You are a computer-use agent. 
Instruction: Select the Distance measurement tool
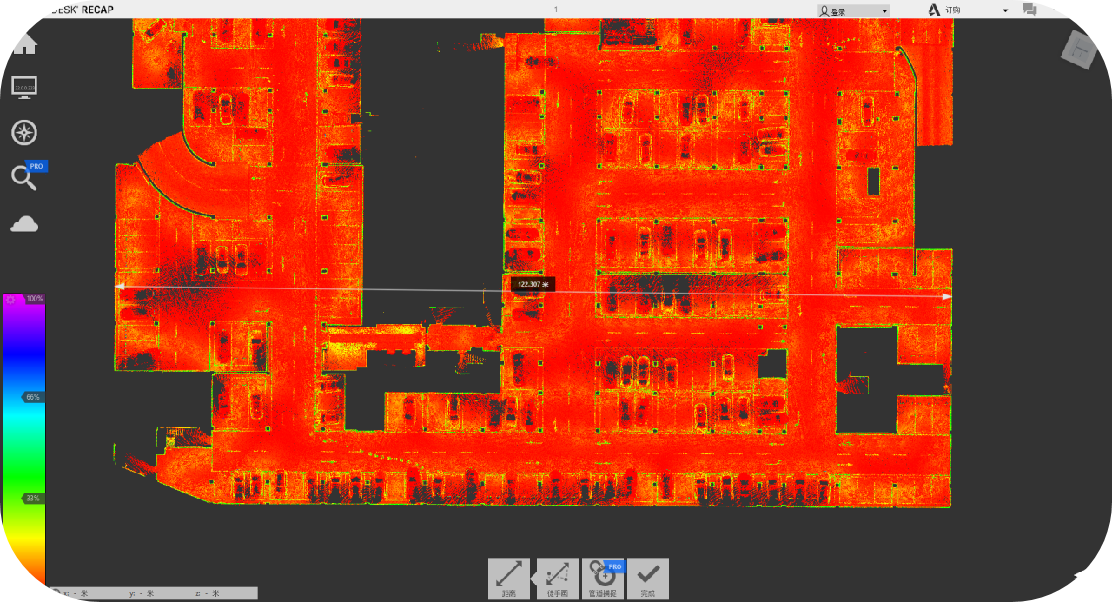(509, 578)
